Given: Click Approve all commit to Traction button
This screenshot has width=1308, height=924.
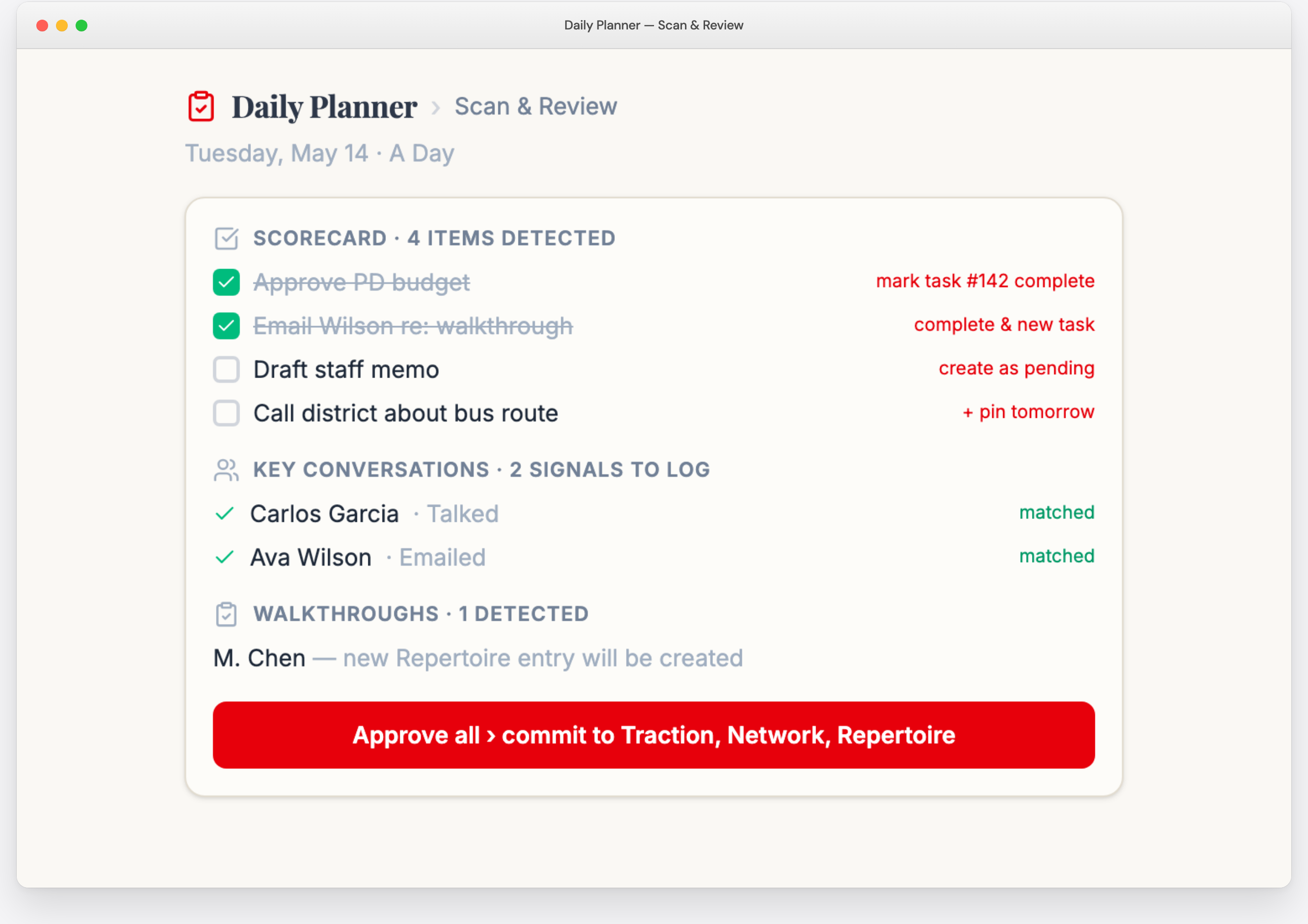Looking at the screenshot, I should pos(654,735).
